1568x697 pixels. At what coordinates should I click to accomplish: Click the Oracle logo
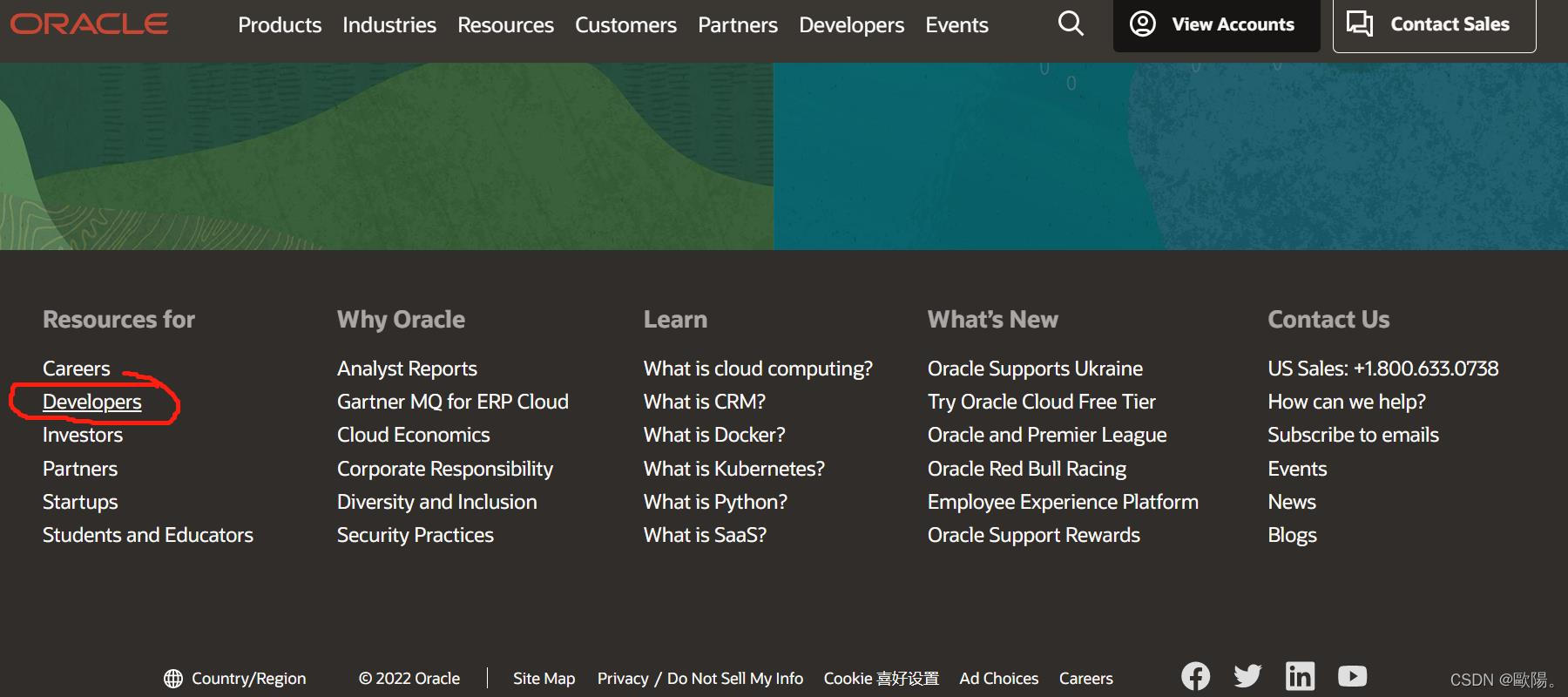click(x=89, y=24)
